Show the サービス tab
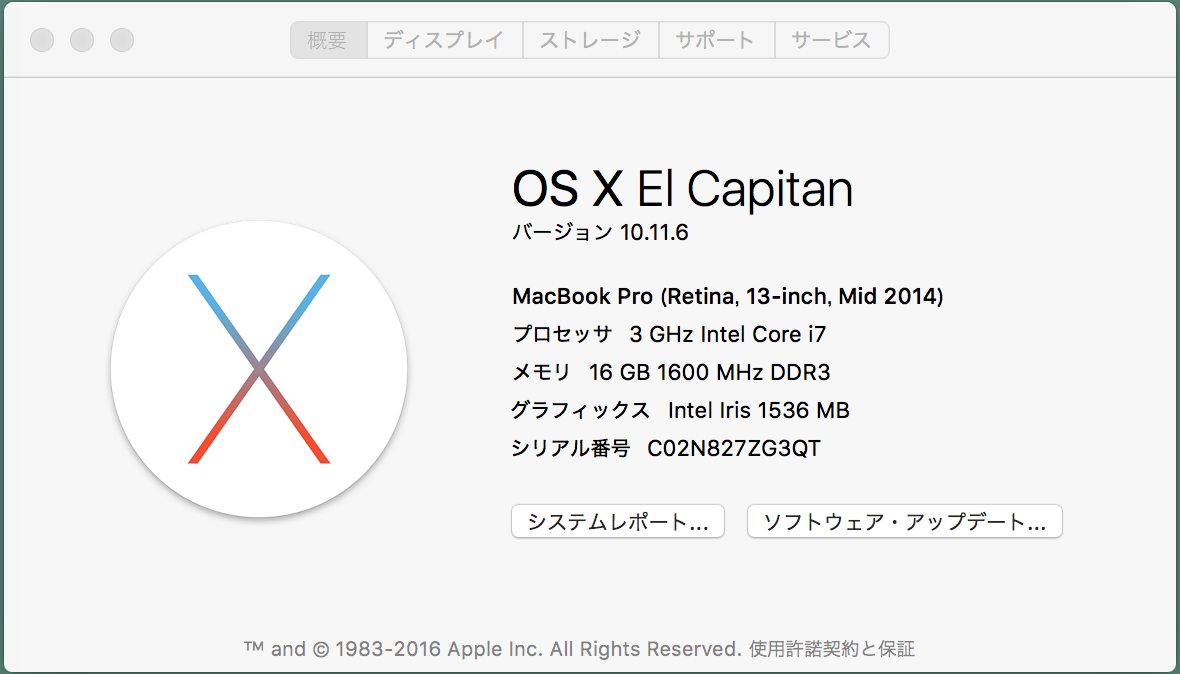The height and width of the screenshot is (674, 1180). (x=832, y=40)
